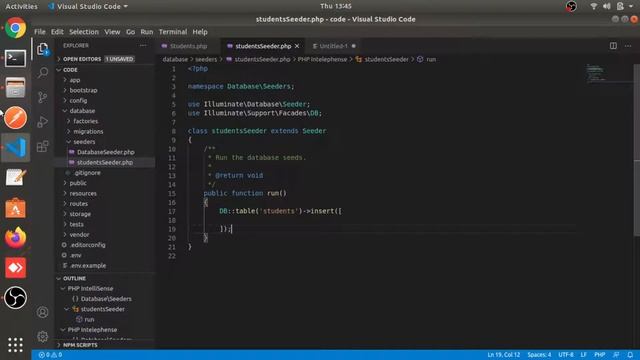Image resolution: width=640 pixels, height=360 pixels.
Task: Change end of line sequence LF
Action: [x=584, y=355]
